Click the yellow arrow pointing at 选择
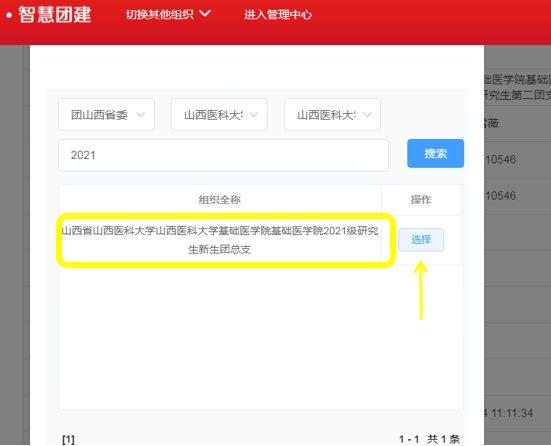 (x=421, y=290)
